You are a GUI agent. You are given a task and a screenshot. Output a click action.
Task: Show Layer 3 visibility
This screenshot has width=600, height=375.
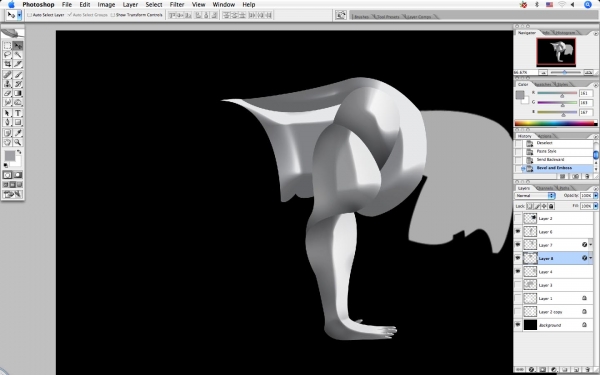pyautogui.click(x=518, y=285)
